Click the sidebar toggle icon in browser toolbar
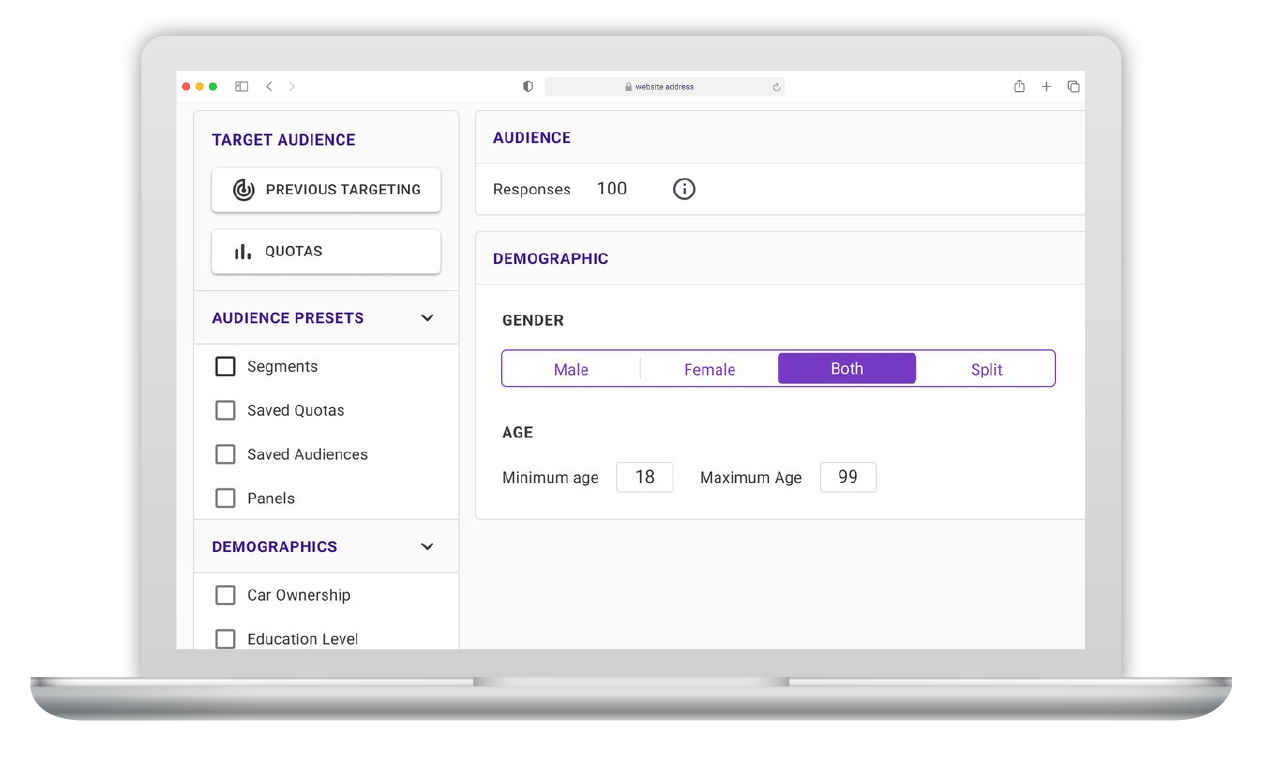 point(242,87)
